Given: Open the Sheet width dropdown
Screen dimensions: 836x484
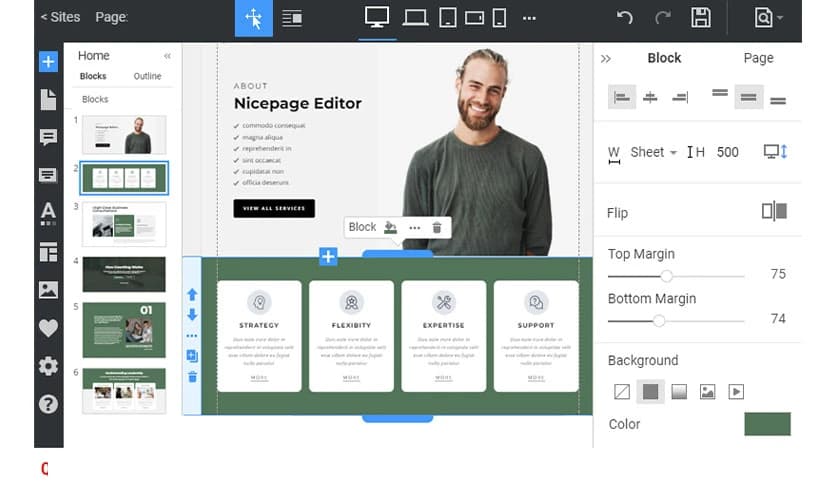Looking at the screenshot, I should 654,152.
